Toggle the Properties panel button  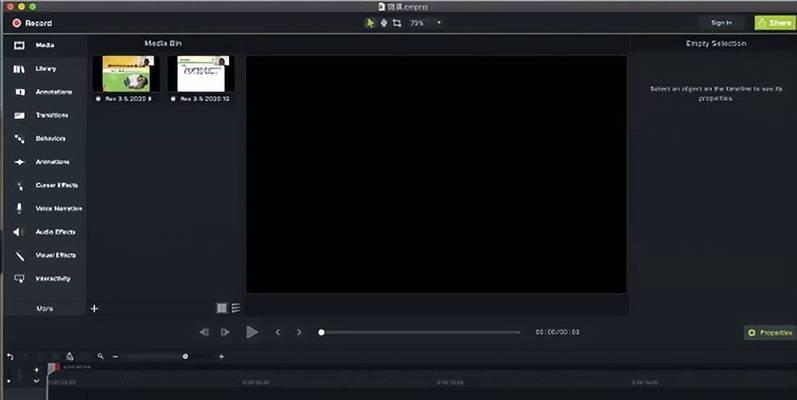[x=770, y=332]
